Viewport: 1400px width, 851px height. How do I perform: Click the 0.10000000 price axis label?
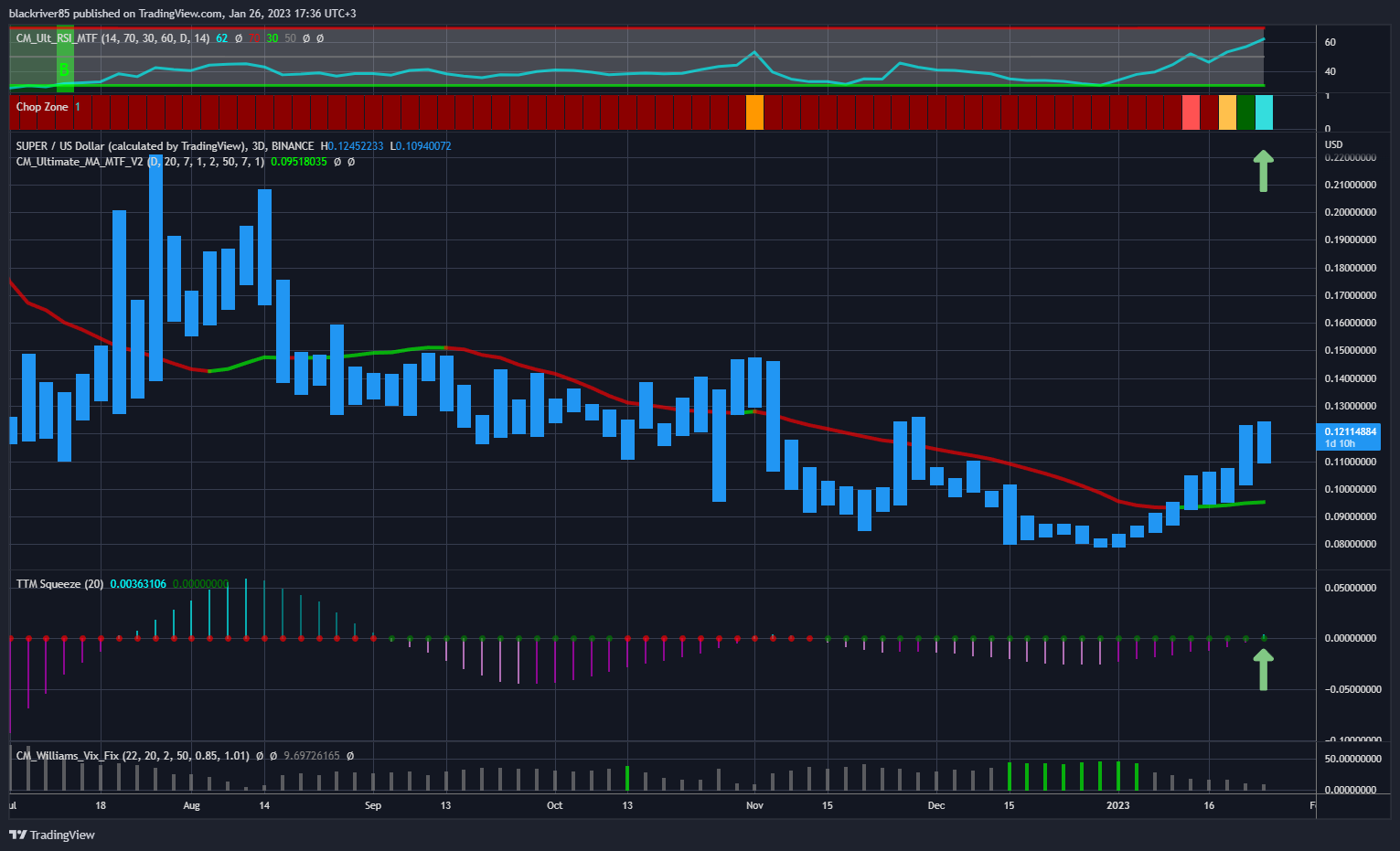coord(1351,490)
